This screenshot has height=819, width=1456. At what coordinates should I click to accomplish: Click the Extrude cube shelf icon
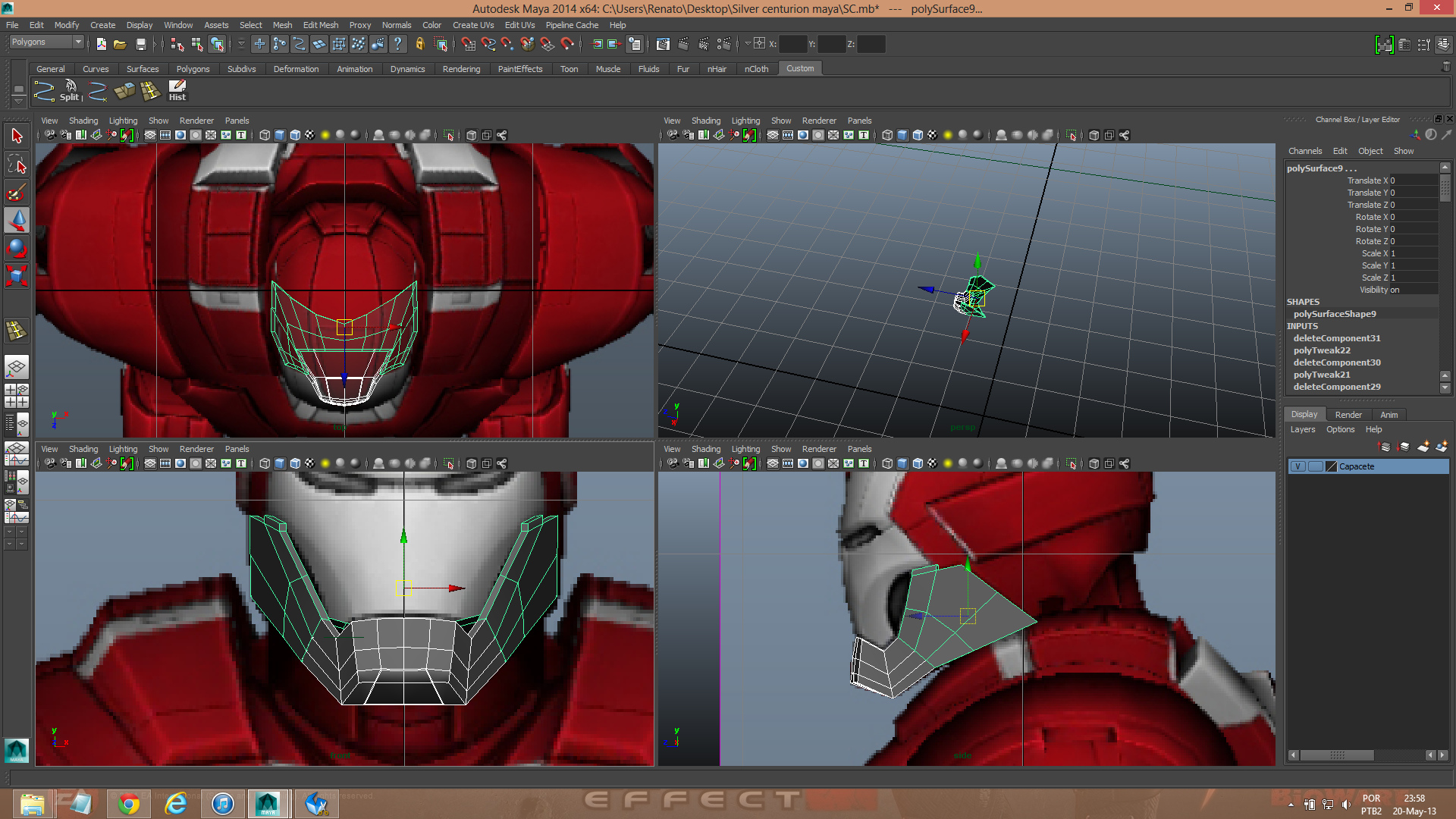pyautogui.click(x=124, y=91)
